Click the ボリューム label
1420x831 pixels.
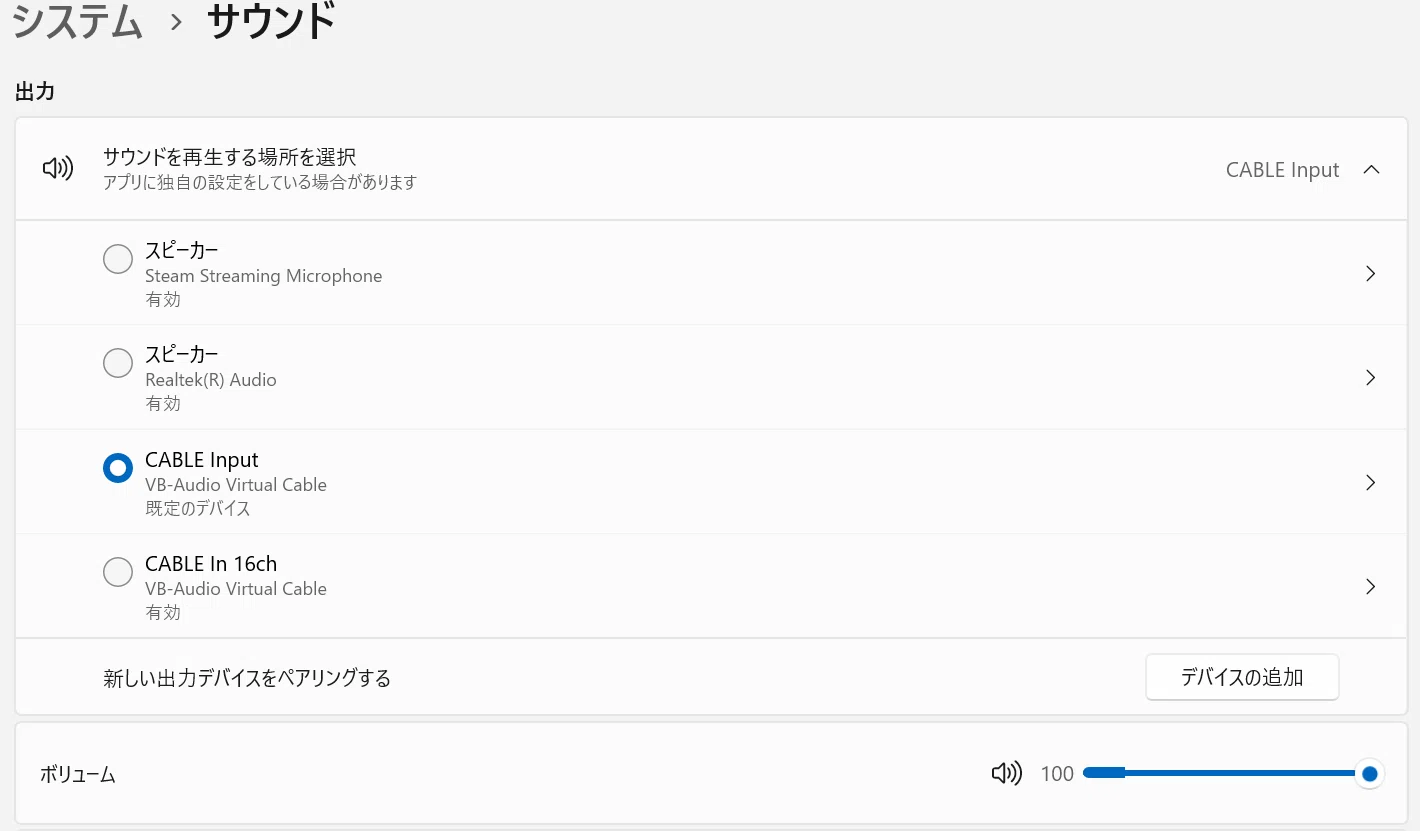click(x=78, y=774)
